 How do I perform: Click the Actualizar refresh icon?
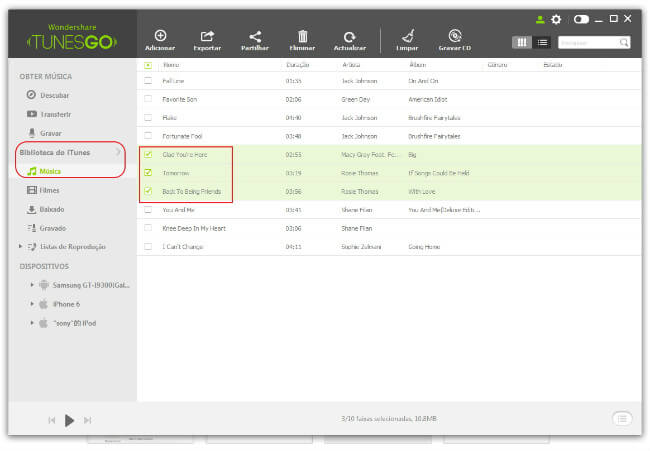349,37
